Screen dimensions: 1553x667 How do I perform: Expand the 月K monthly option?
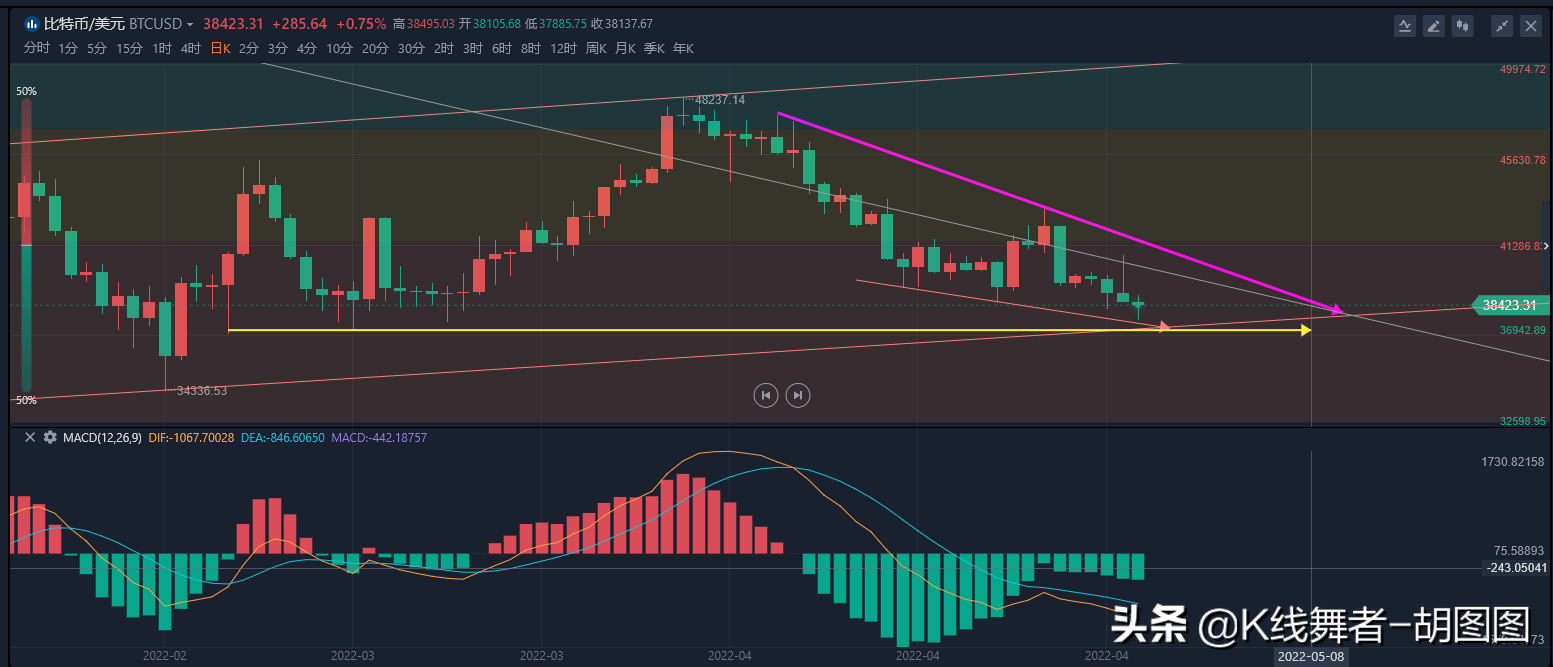(x=625, y=47)
